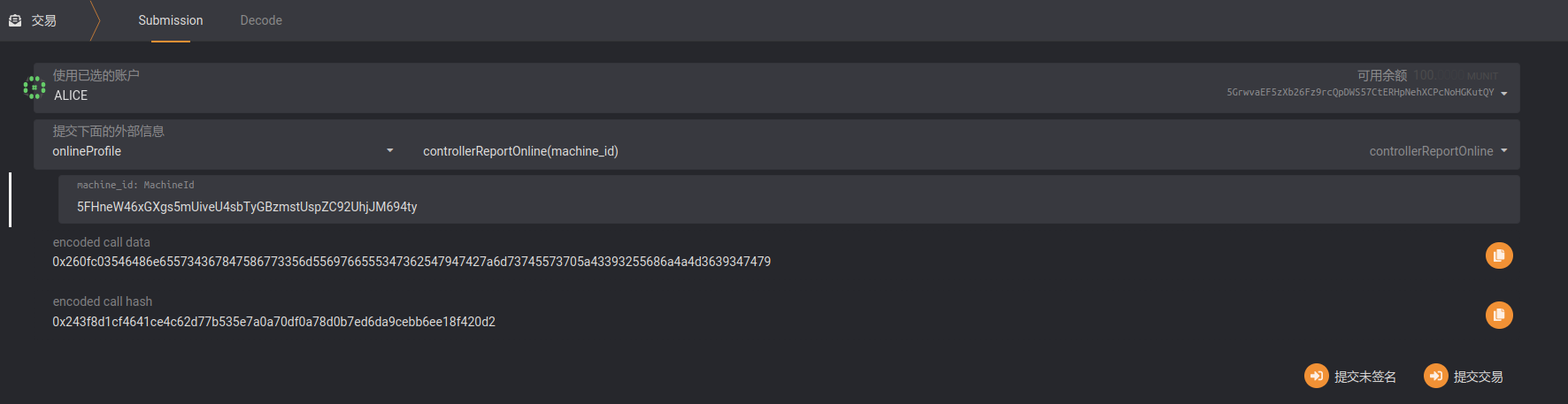Click ALICE account identicon

tap(35, 88)
